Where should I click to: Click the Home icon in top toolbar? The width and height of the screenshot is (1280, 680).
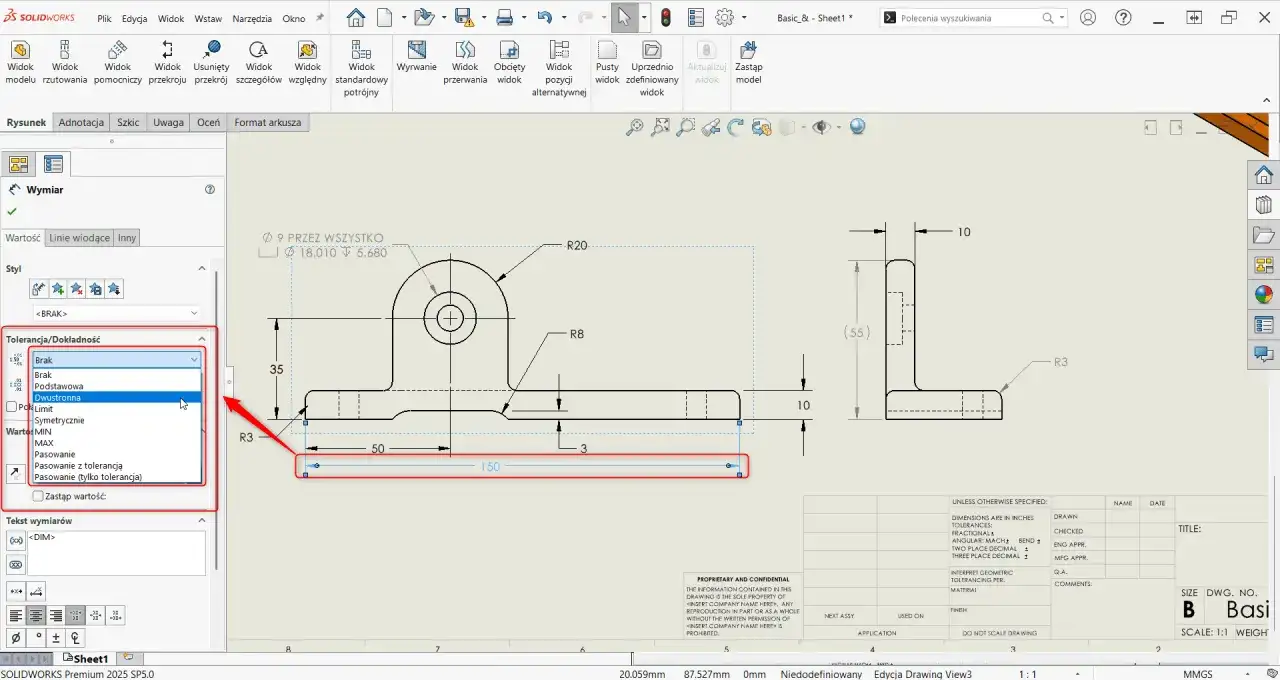pos(357,17)
